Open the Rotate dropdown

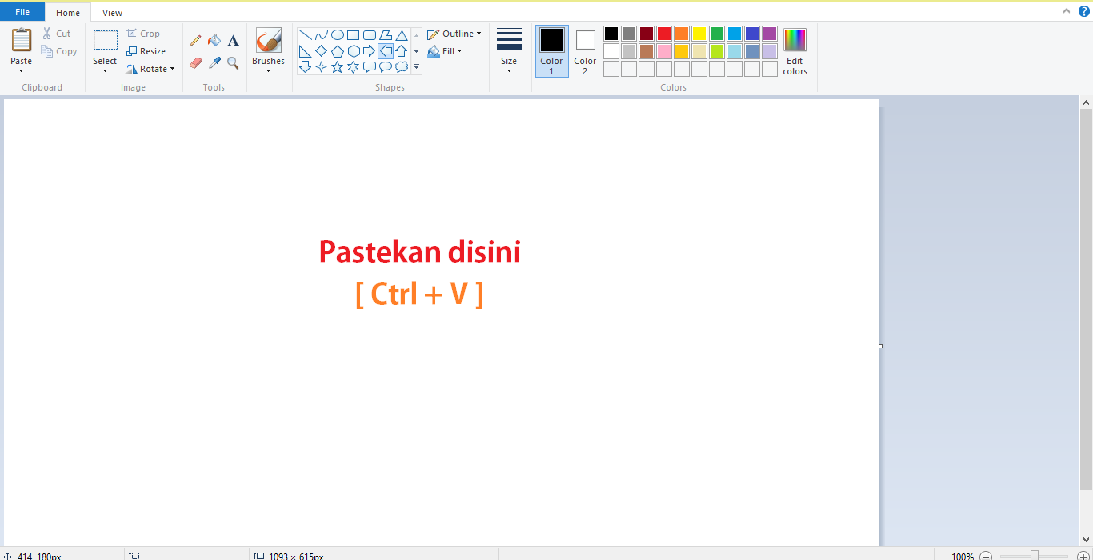[x=151, y=68]
